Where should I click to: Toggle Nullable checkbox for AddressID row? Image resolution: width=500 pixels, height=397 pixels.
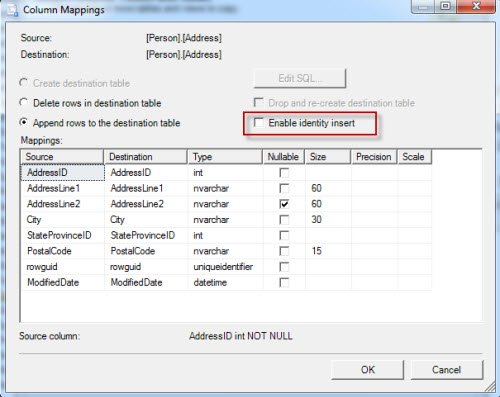coord(284,173)
